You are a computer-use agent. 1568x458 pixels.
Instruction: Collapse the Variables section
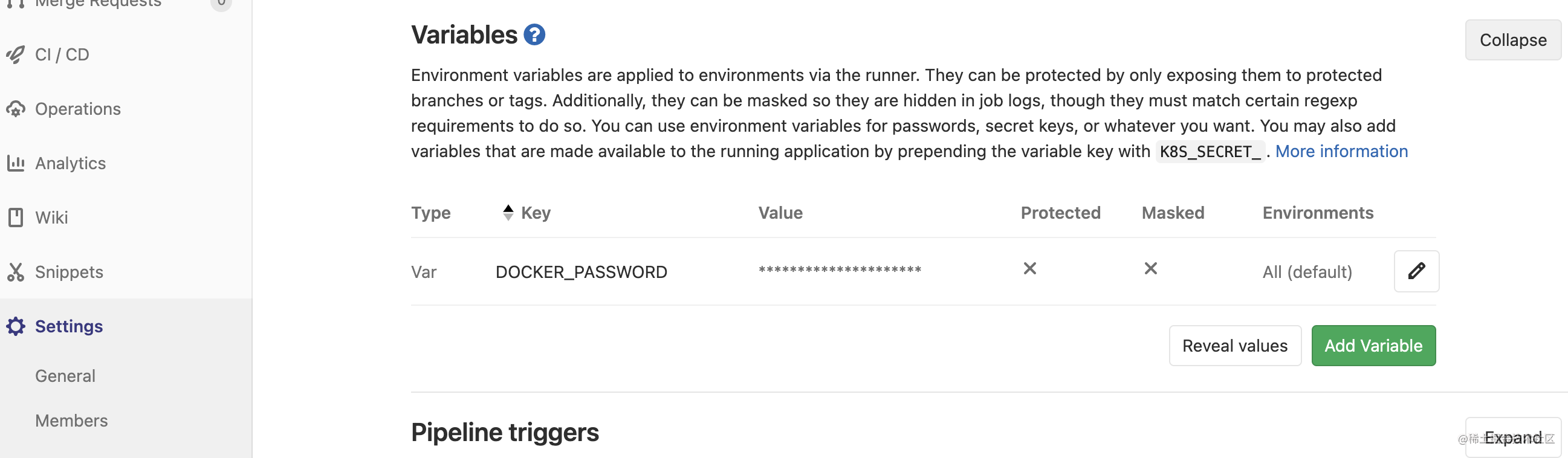[1512, 39]
